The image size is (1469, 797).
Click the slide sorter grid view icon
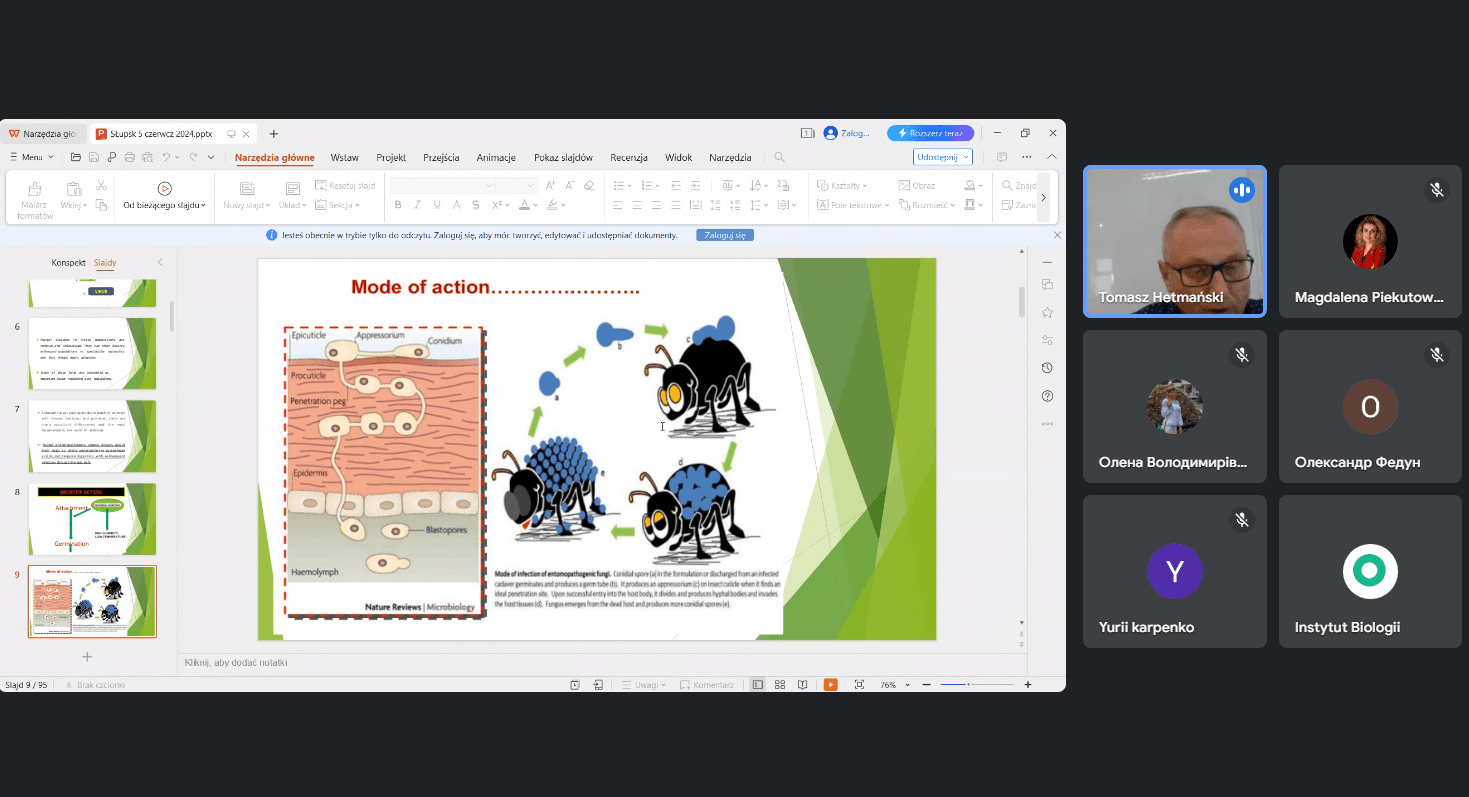[x=780, y=685]
